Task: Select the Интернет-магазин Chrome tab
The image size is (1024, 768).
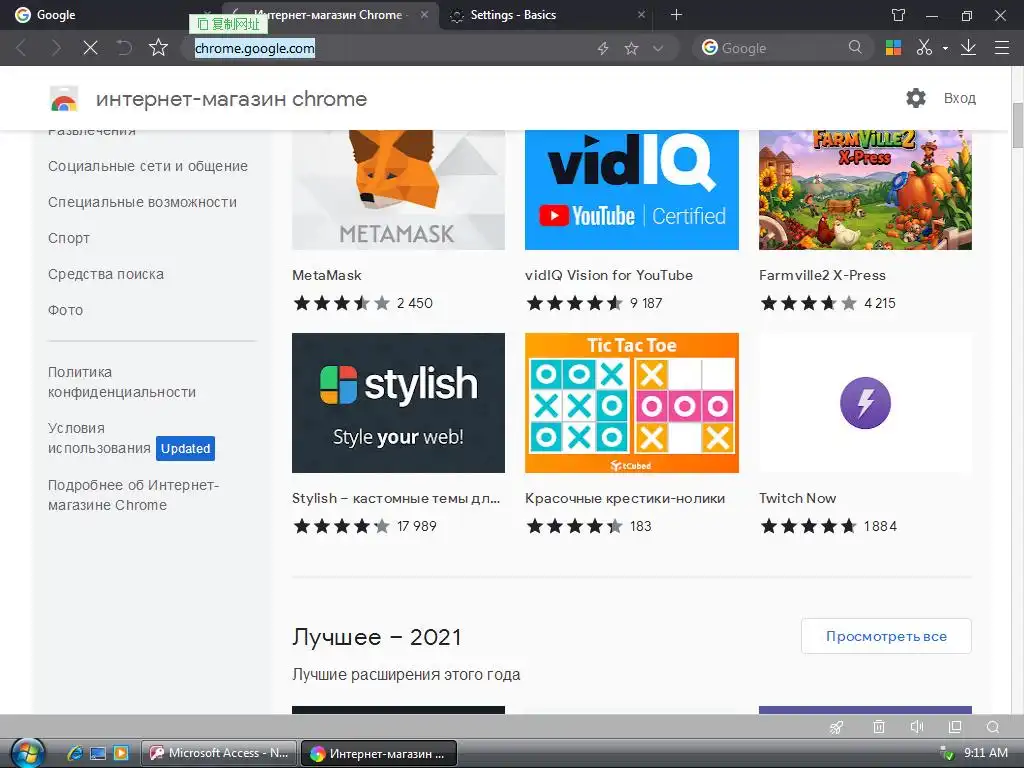Action: (327, 15)
